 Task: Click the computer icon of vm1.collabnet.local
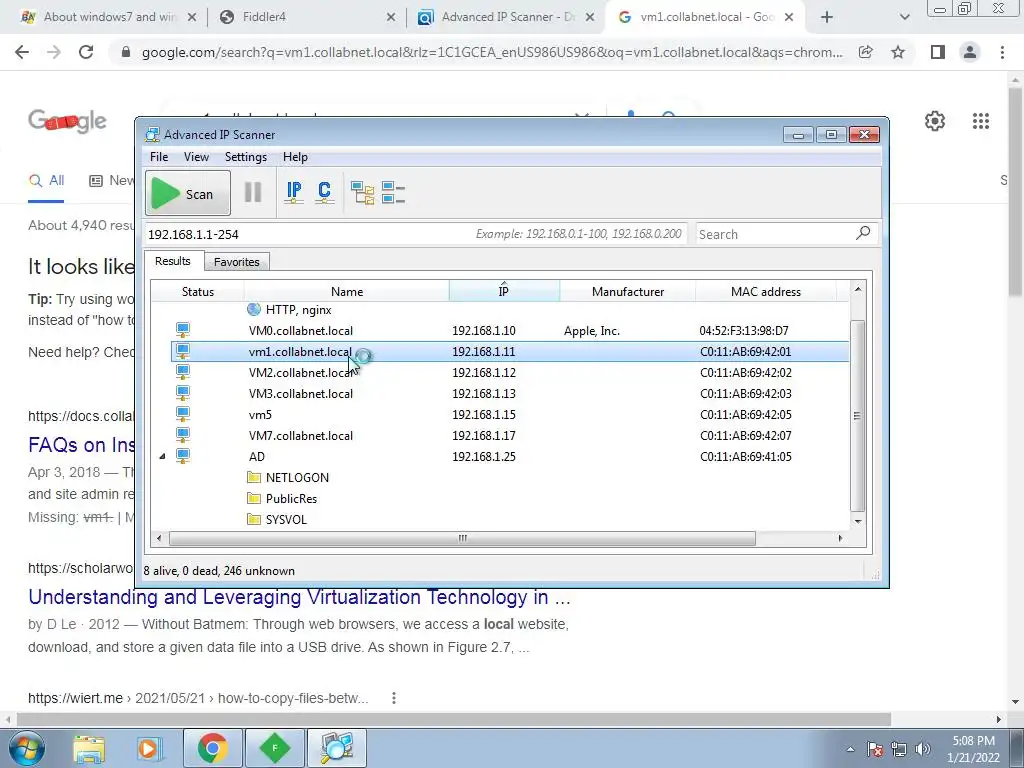[x=183, y=351]
